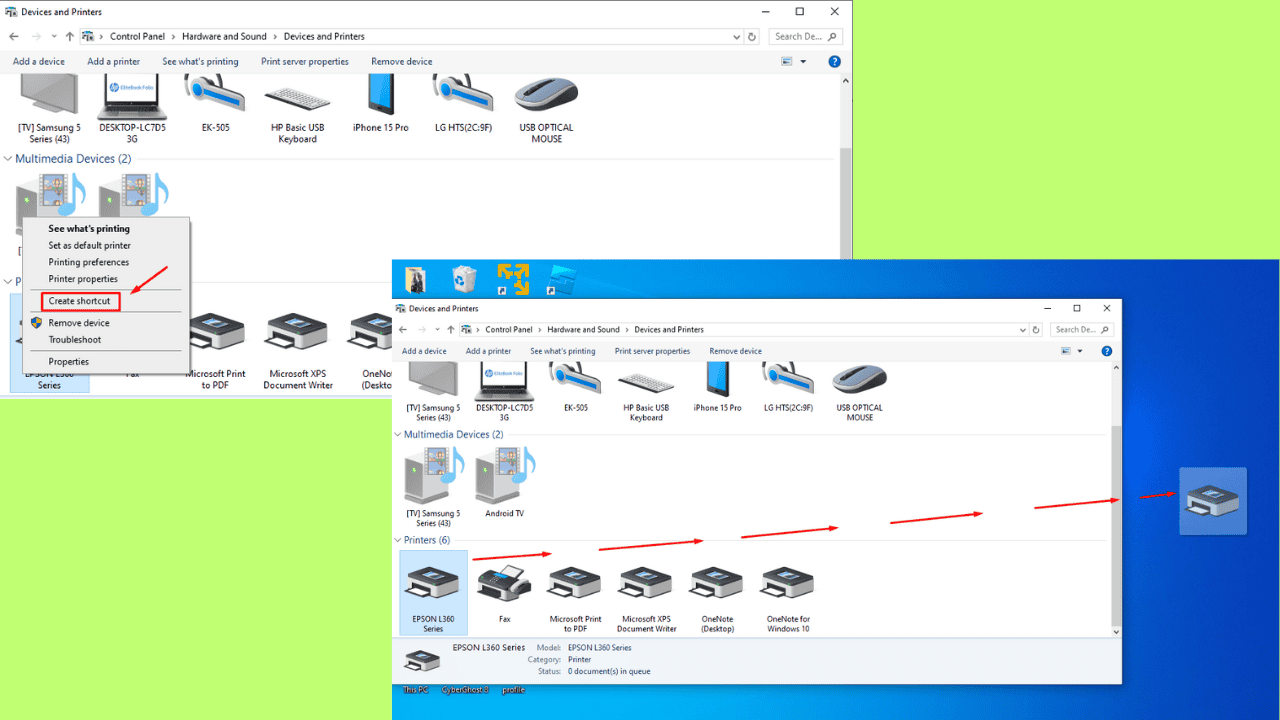The image size is (1280, 720).
Task: Open the recent locations dropdown in the context-menu window
Action: pos(54,36)
